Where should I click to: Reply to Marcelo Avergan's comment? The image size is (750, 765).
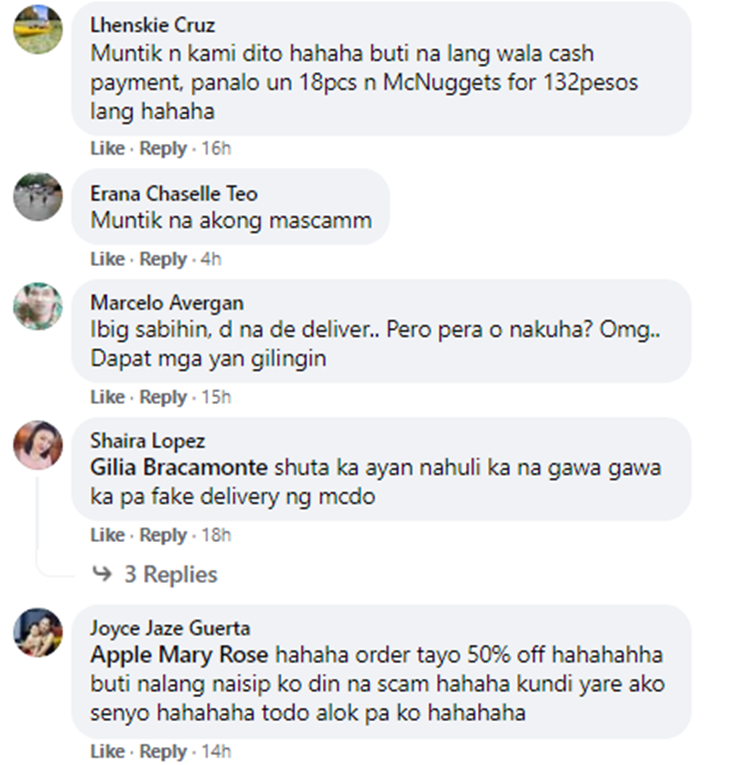163,397
